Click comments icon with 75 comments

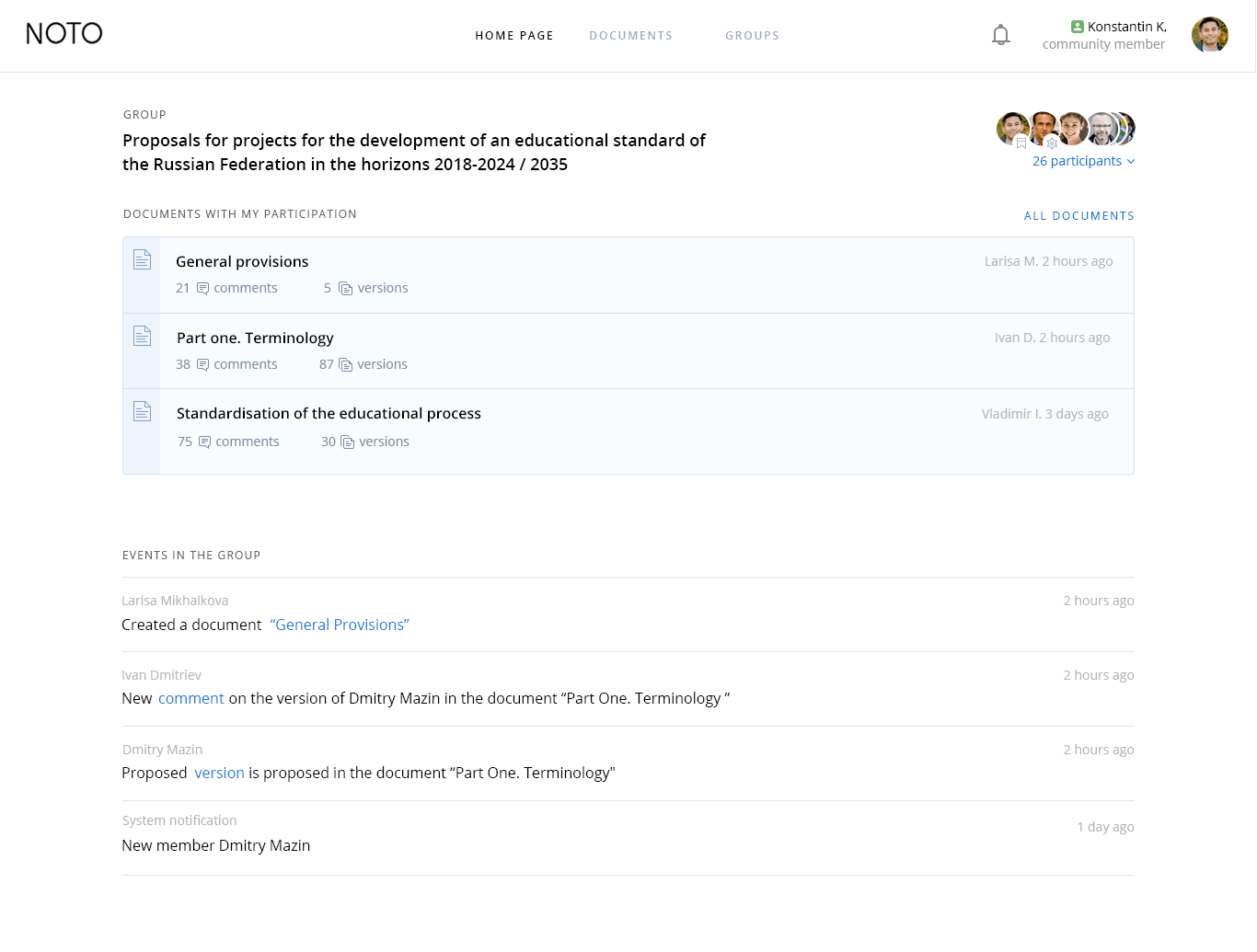point(204,442)
